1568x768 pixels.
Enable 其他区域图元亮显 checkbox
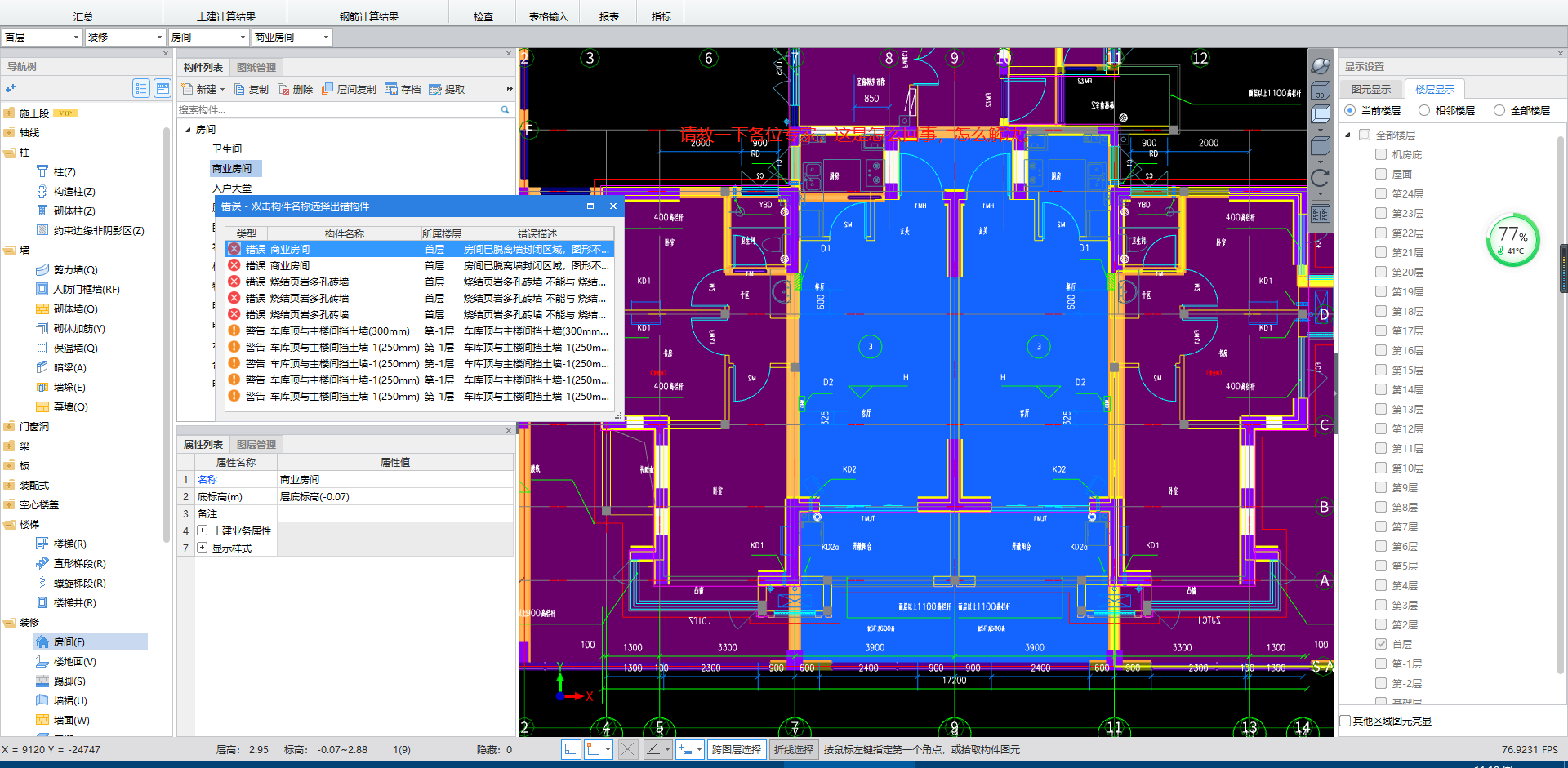1346,721
